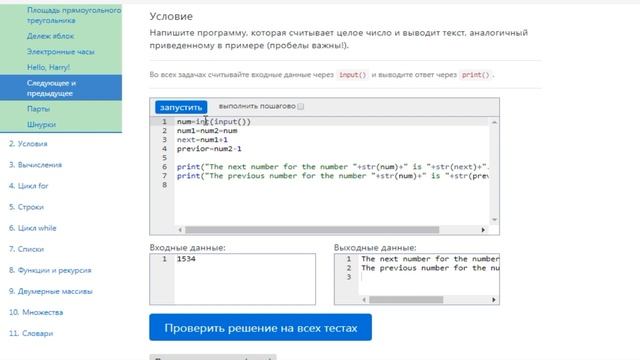The width and height of the screenshot is (640, 360).
Task: Open the Электронные часы task
Action: (60, 52)
